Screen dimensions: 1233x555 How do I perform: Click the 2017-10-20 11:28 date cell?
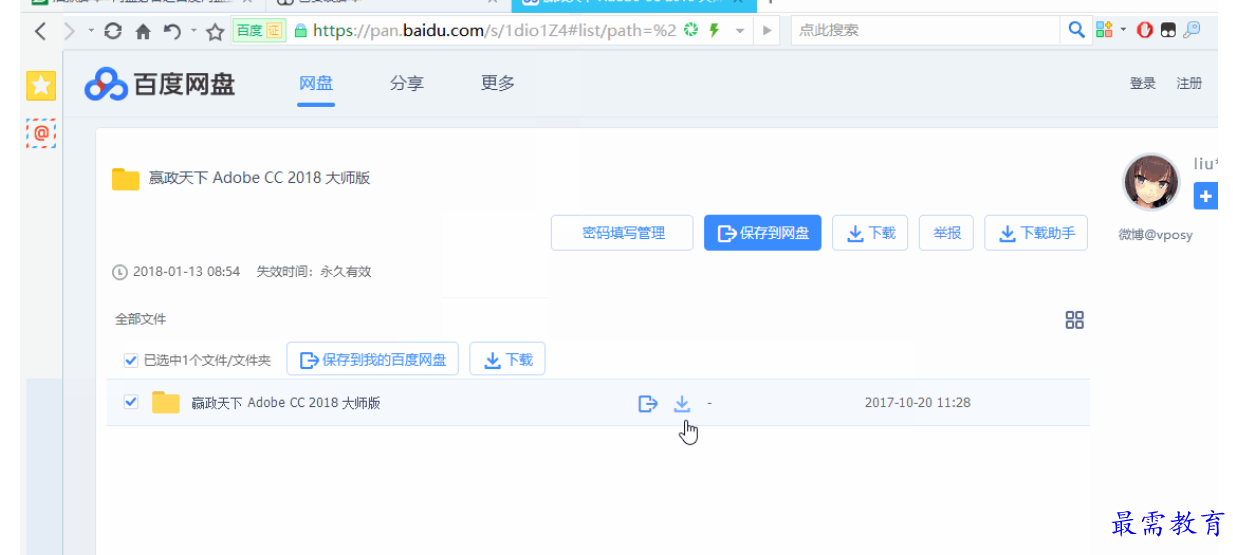tap(917, 403)
